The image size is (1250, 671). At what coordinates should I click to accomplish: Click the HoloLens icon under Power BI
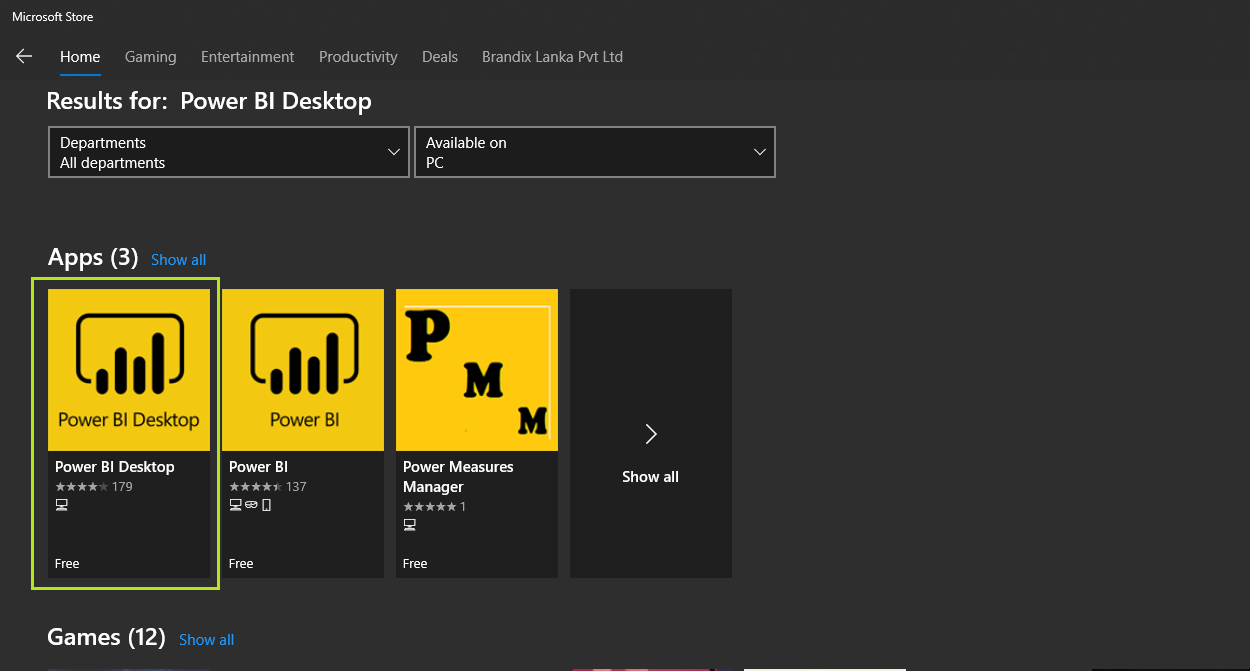click(251, 505)
